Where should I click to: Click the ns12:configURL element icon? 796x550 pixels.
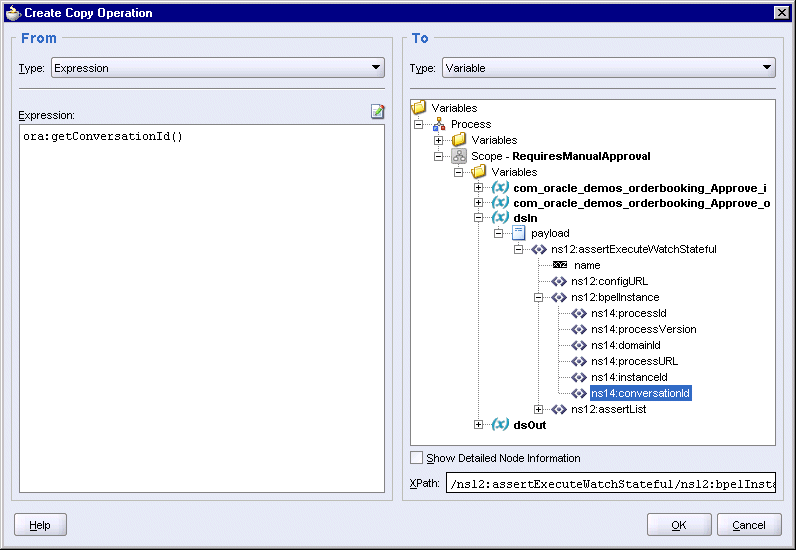pyautogui.click(x=559, y=281)
